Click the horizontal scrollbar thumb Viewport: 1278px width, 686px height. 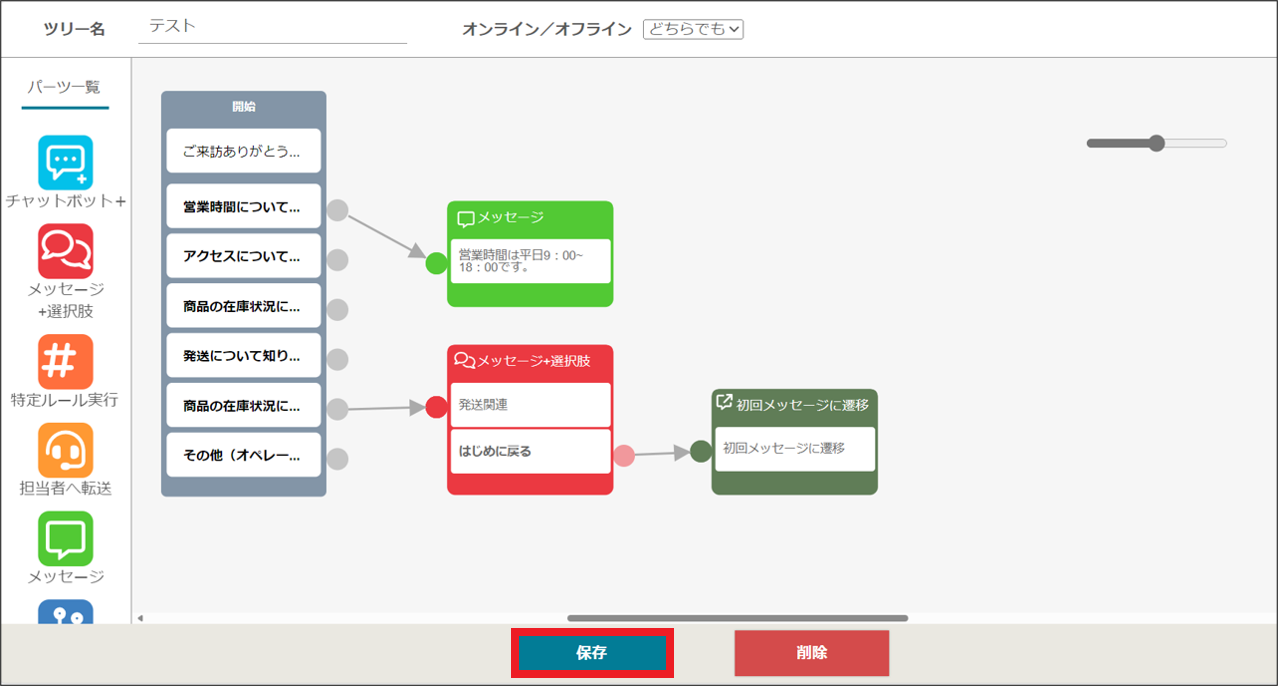pyautogui.click(x=738, y=618)
